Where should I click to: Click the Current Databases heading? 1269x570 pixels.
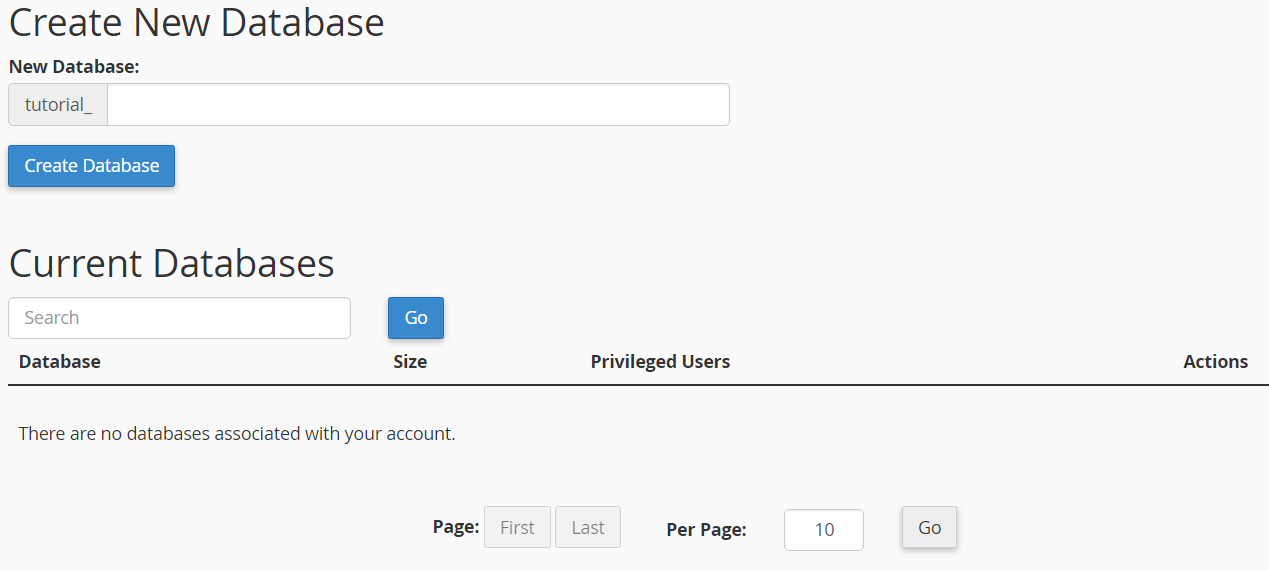pos(171,263)
